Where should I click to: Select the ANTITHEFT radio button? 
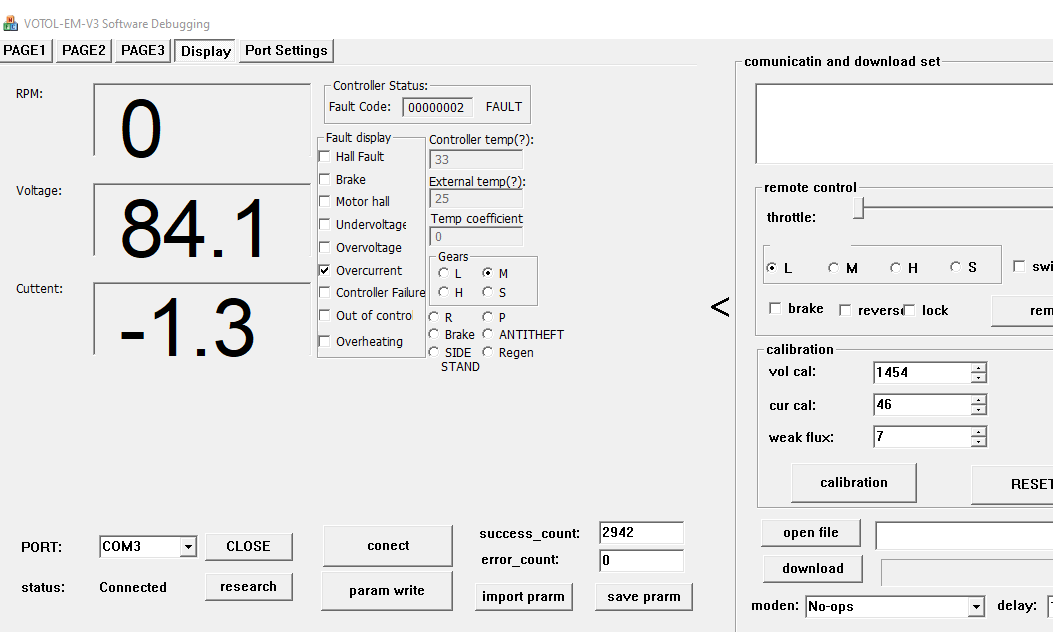(x=488, y=334)
